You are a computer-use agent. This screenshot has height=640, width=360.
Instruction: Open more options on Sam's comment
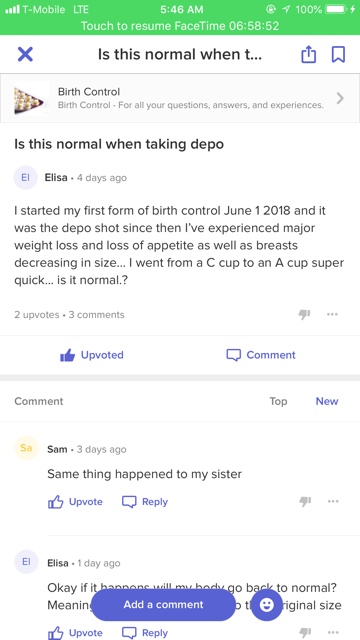(x=333, y=502)
